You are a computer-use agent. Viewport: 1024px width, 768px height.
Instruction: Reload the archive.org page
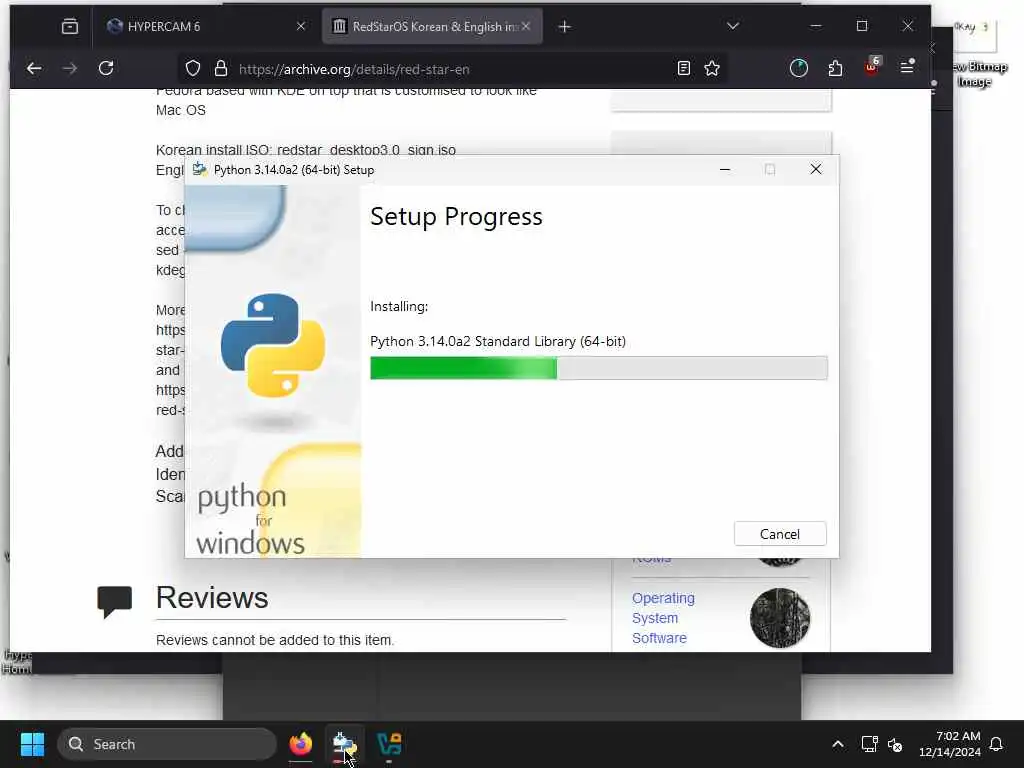coord(106,68)
